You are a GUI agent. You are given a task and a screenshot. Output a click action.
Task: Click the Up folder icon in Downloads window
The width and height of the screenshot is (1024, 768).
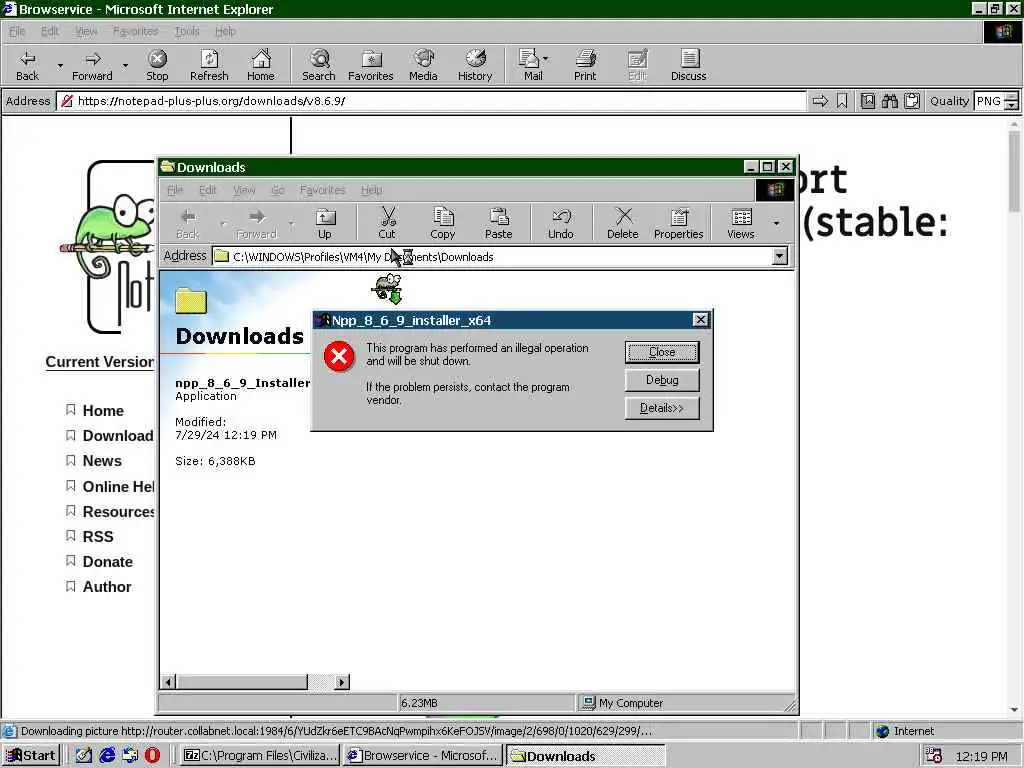[x=325, y=223]
